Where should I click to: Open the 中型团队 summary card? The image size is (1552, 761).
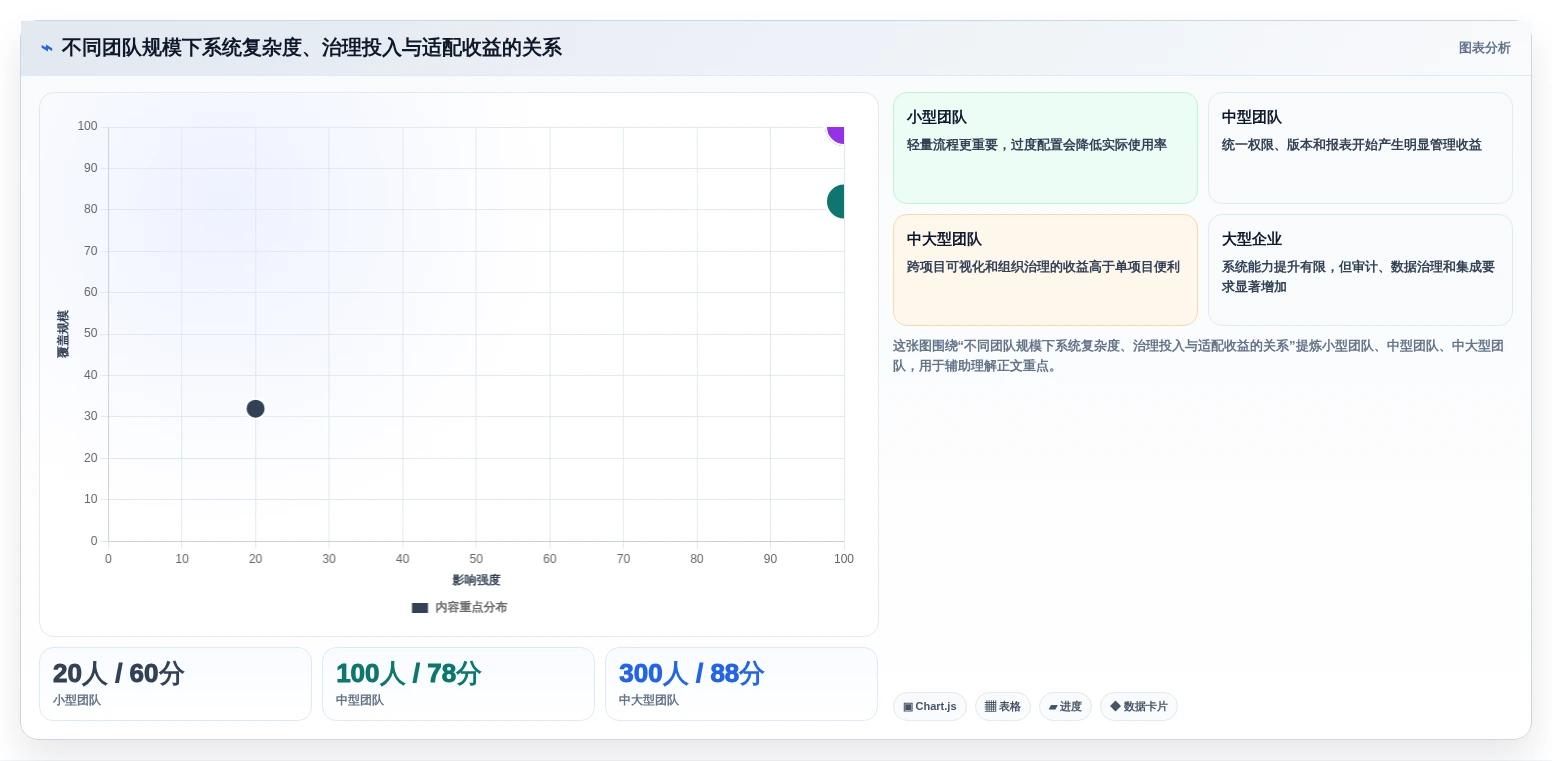1360,148
